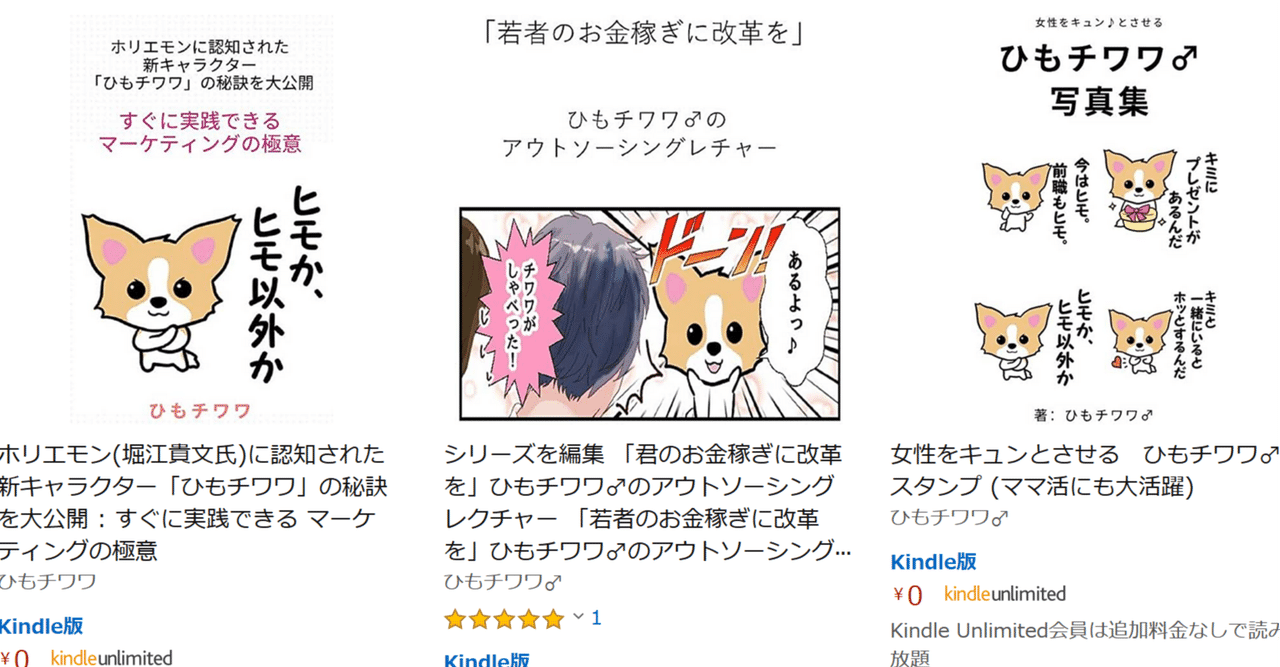
Task: Open the 女性をキュンとさせる stamp book title
Action: point(1084,470)
